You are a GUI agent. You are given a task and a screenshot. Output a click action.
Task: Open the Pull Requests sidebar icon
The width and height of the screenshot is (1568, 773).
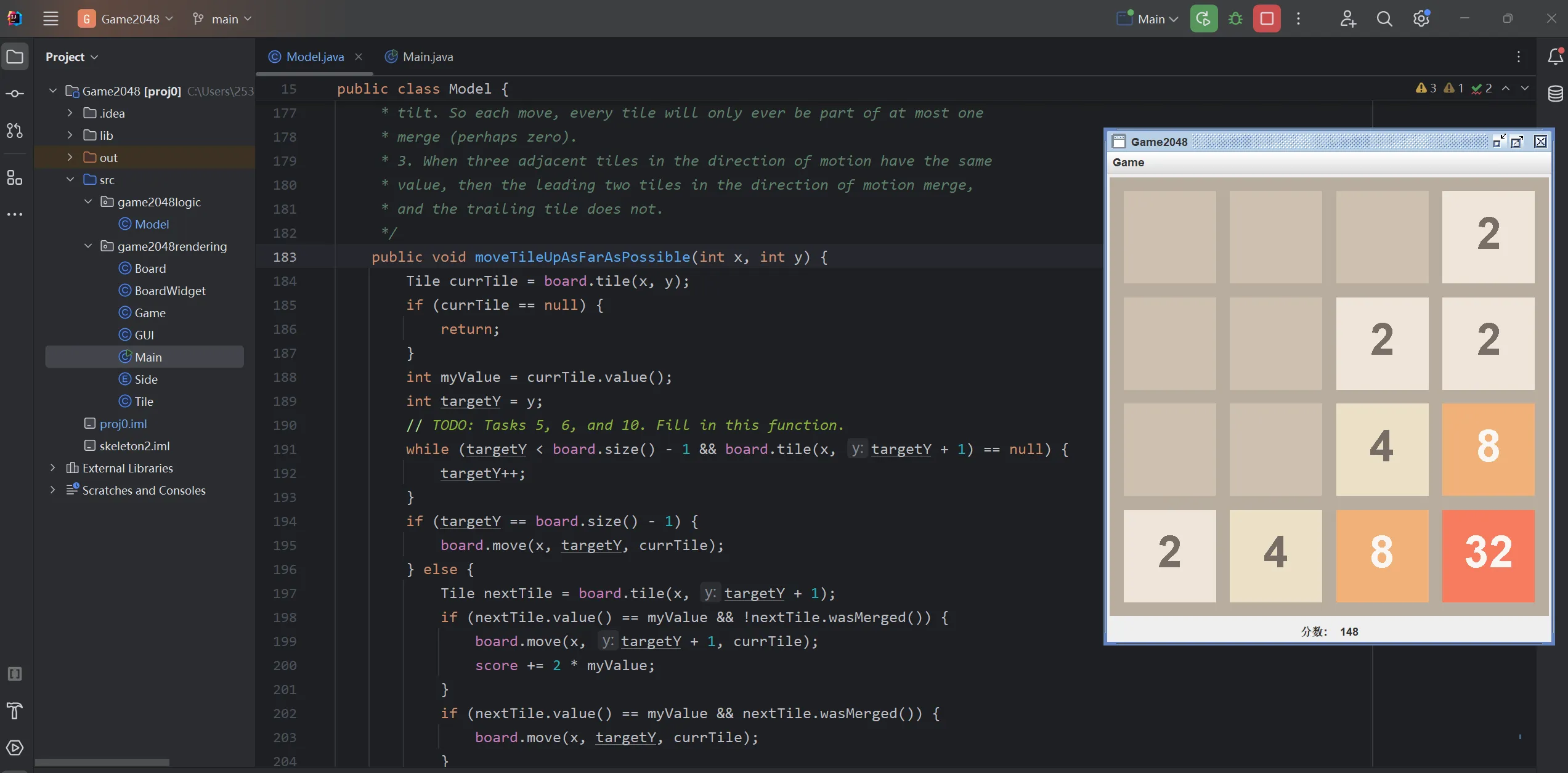tap(15, 131)
